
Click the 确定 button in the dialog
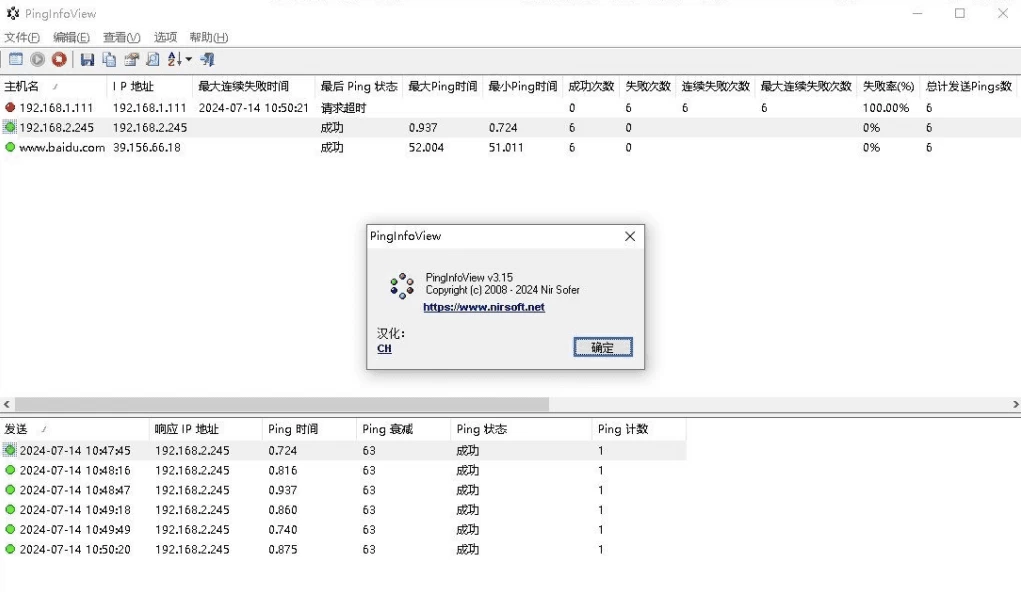602,347
